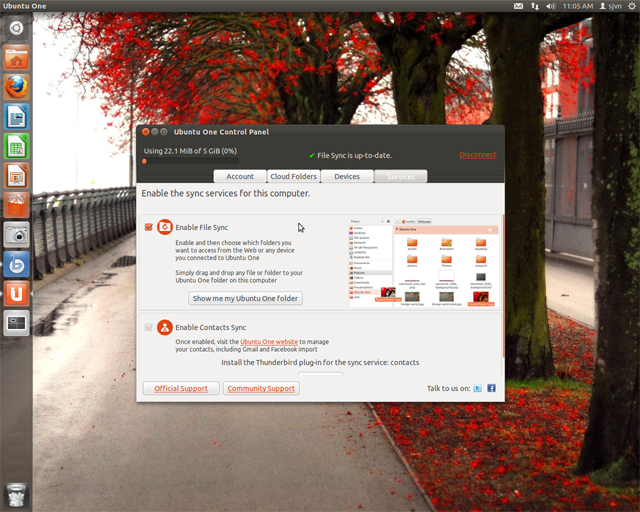Click the Facebook icon in the panel footer

491,388
